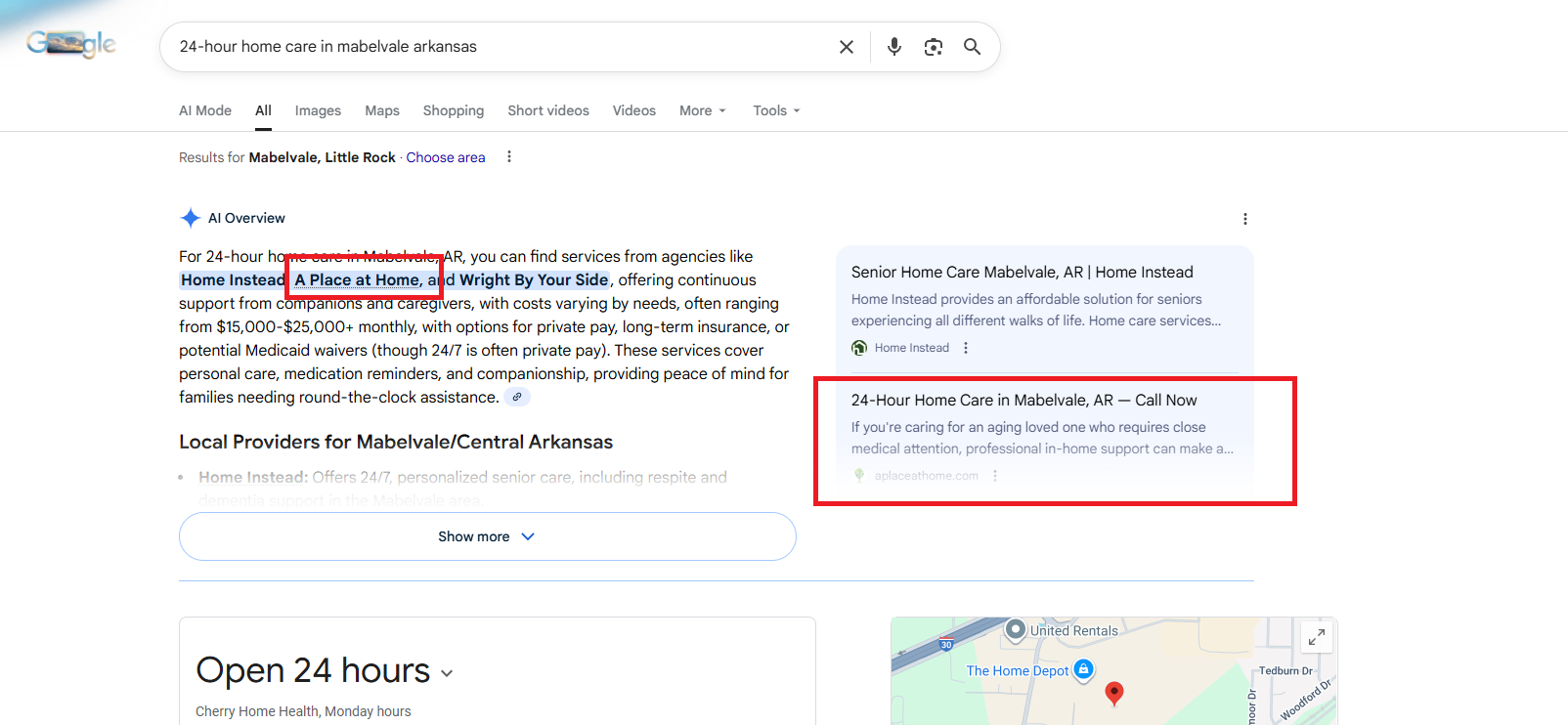The height and width of the screenshot is (725, 1568).
Task: Click the Choose area link
Action: click(446, 157)
